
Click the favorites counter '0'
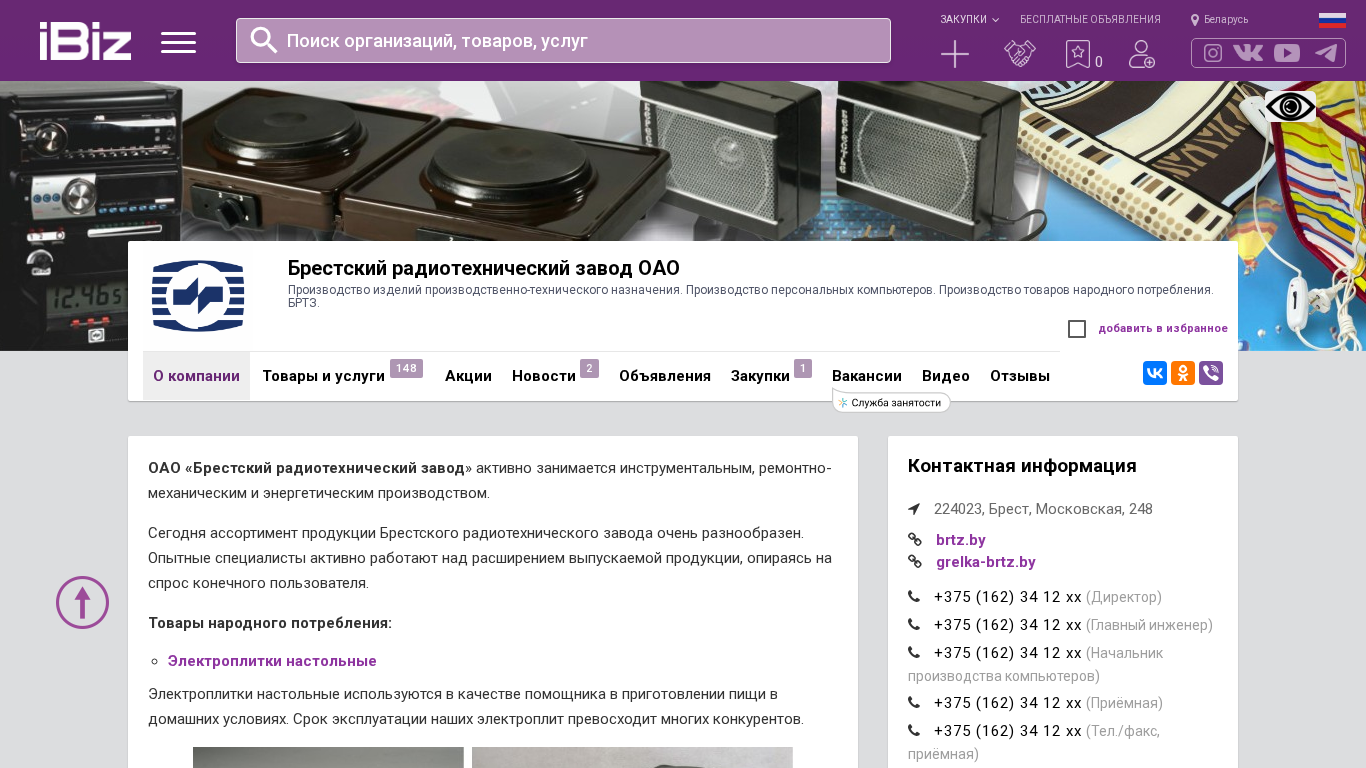[x=1099, y=62]
